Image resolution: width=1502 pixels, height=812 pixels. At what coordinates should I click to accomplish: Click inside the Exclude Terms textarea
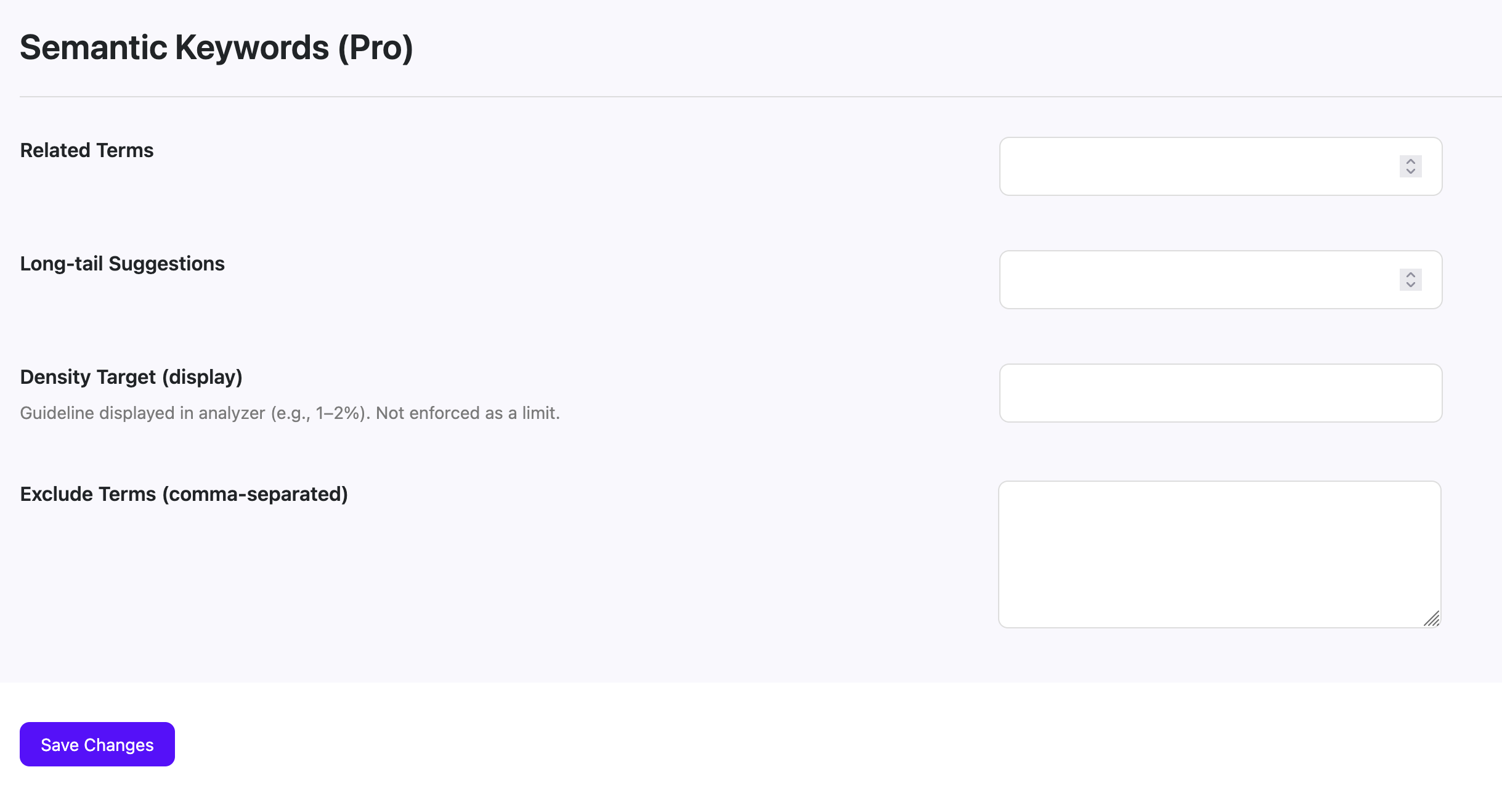point(1220,548)
